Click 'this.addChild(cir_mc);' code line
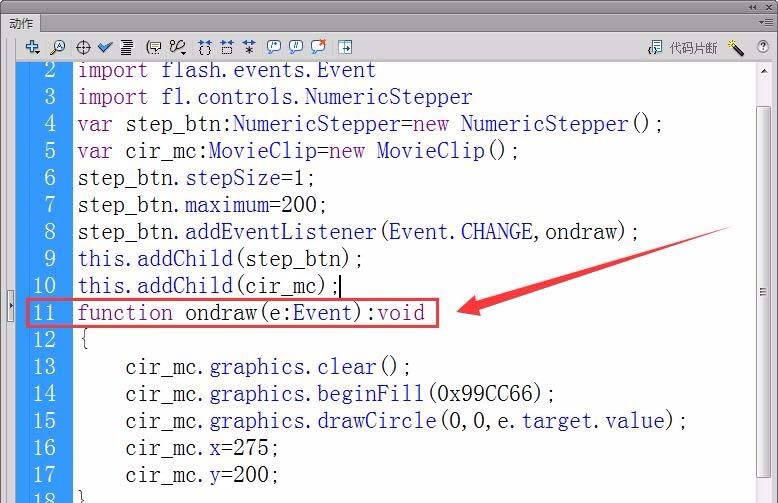 pyautogui.click(x=208, y=286)
